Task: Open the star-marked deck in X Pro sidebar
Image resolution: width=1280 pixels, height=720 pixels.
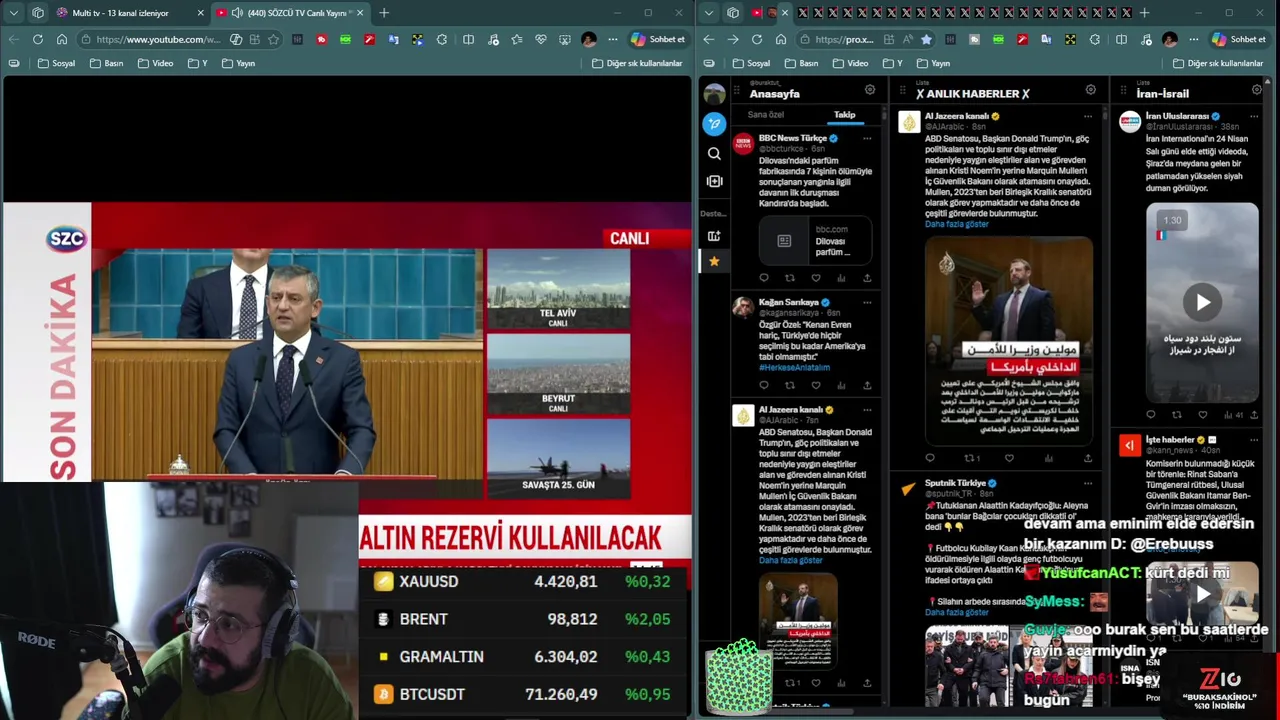Action: (714, 261)
